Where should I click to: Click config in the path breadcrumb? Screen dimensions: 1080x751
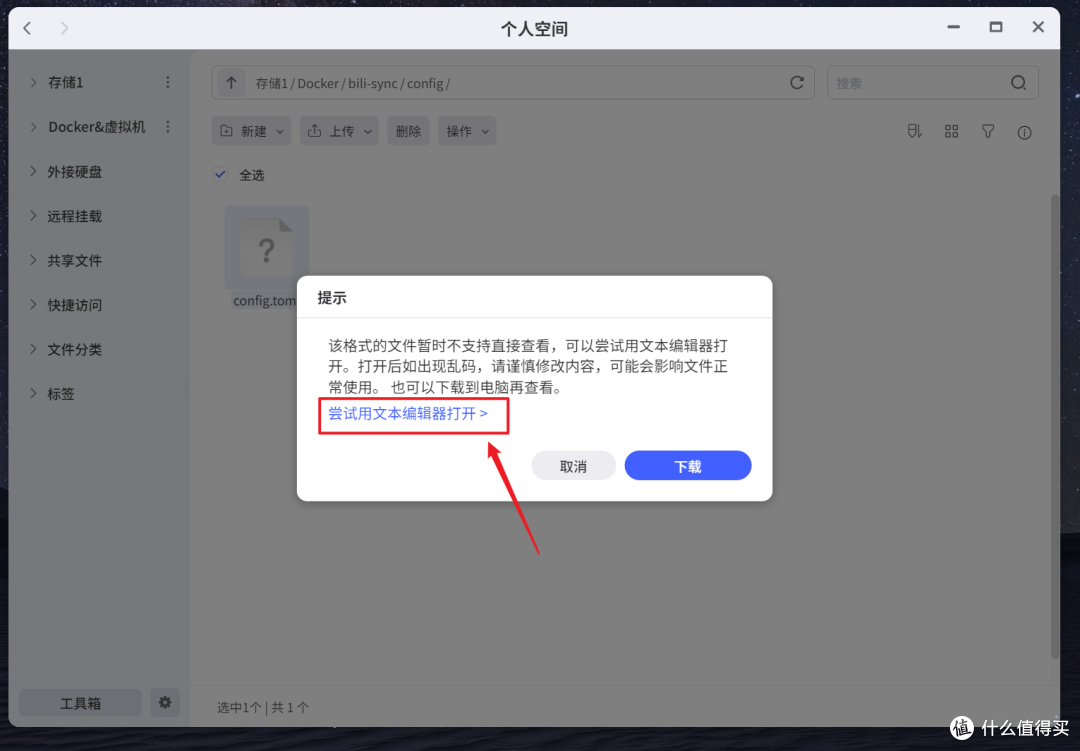425,83
